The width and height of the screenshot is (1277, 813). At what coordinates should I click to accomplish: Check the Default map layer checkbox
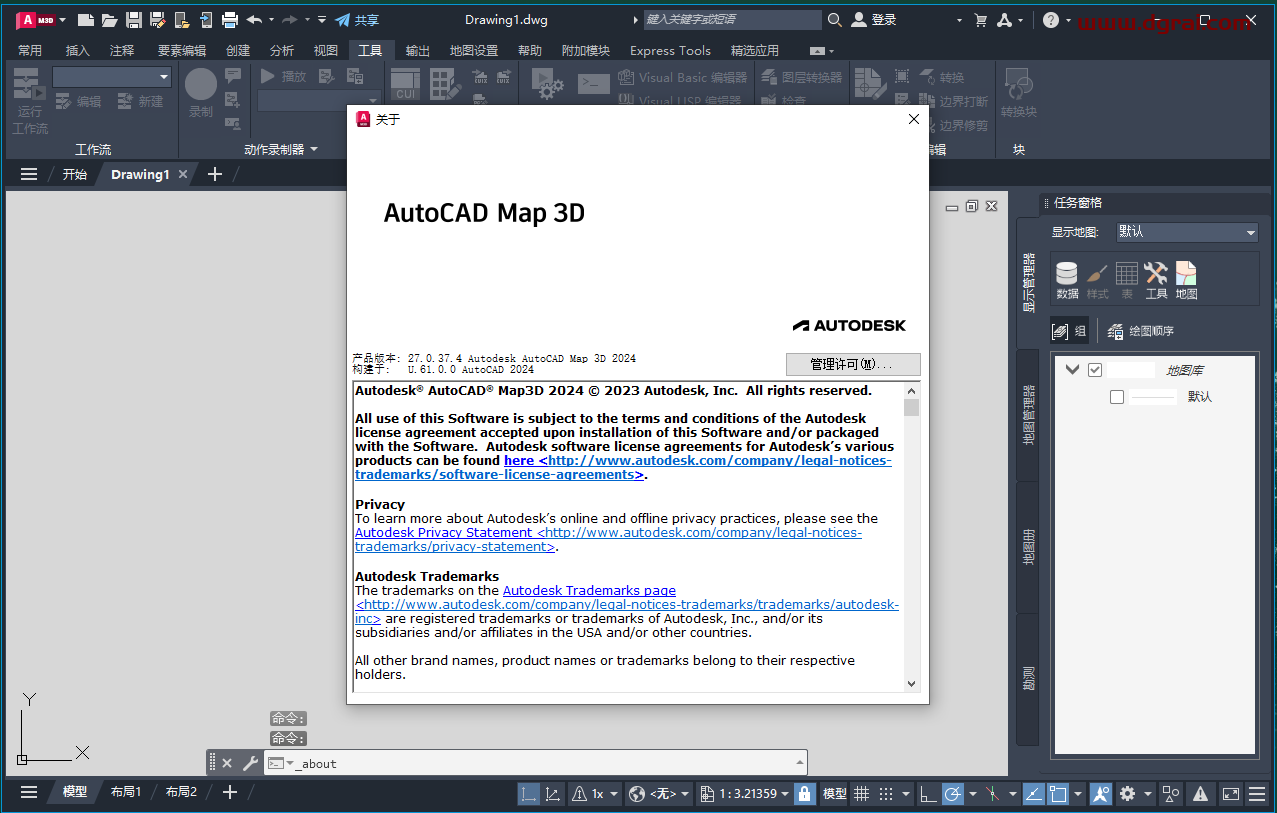pyautogui.click(x=1117, y=397)
